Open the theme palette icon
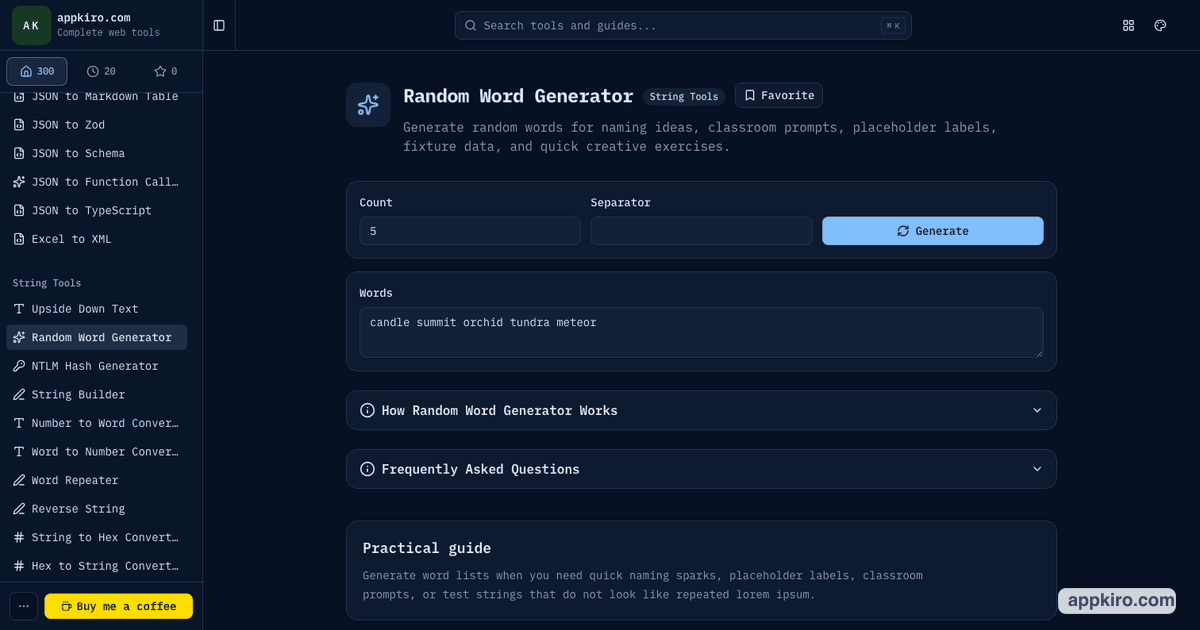Viewport: 1200px width, 630px height. 1160,25
